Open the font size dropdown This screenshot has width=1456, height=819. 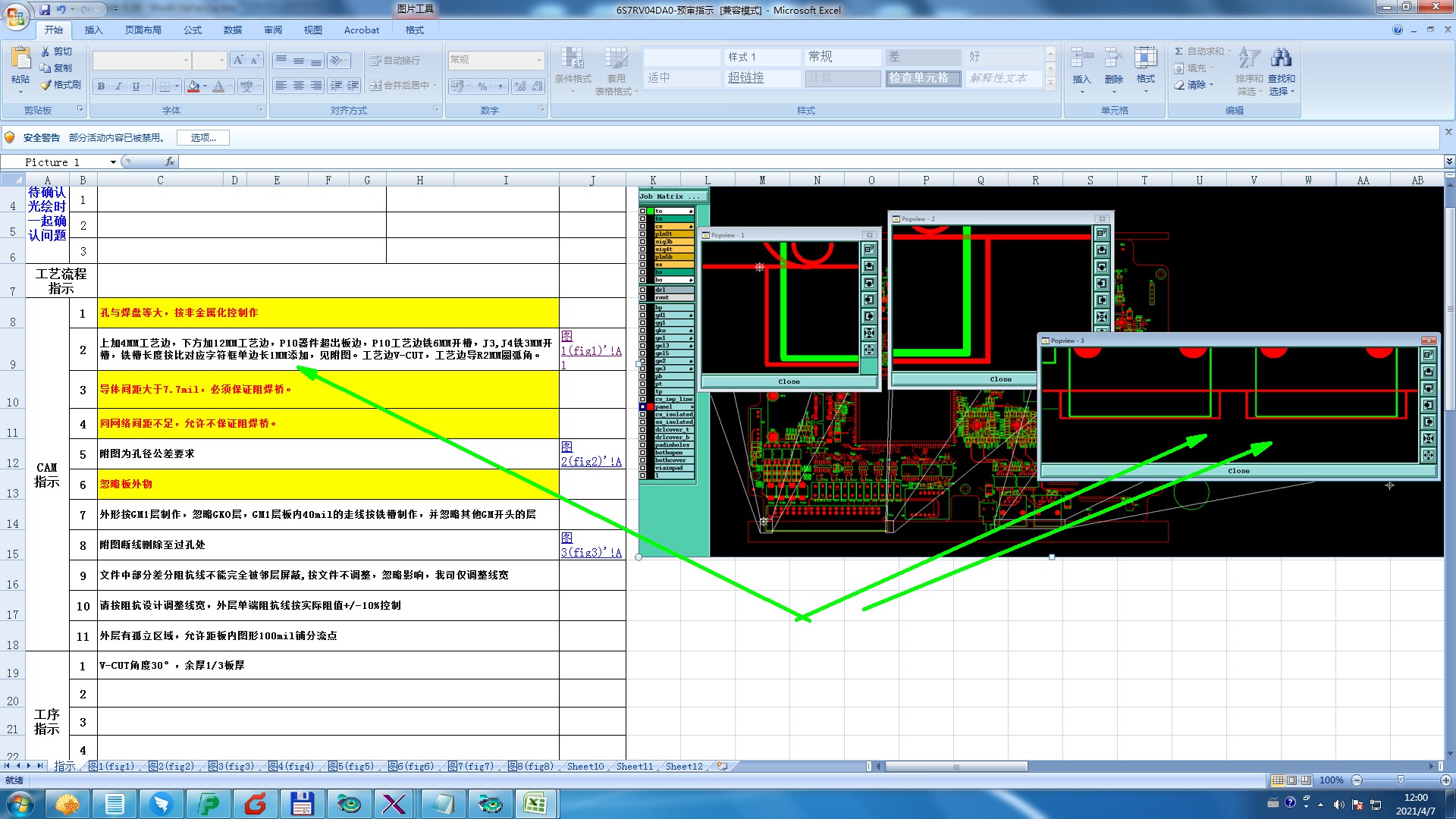pos(221,60)
